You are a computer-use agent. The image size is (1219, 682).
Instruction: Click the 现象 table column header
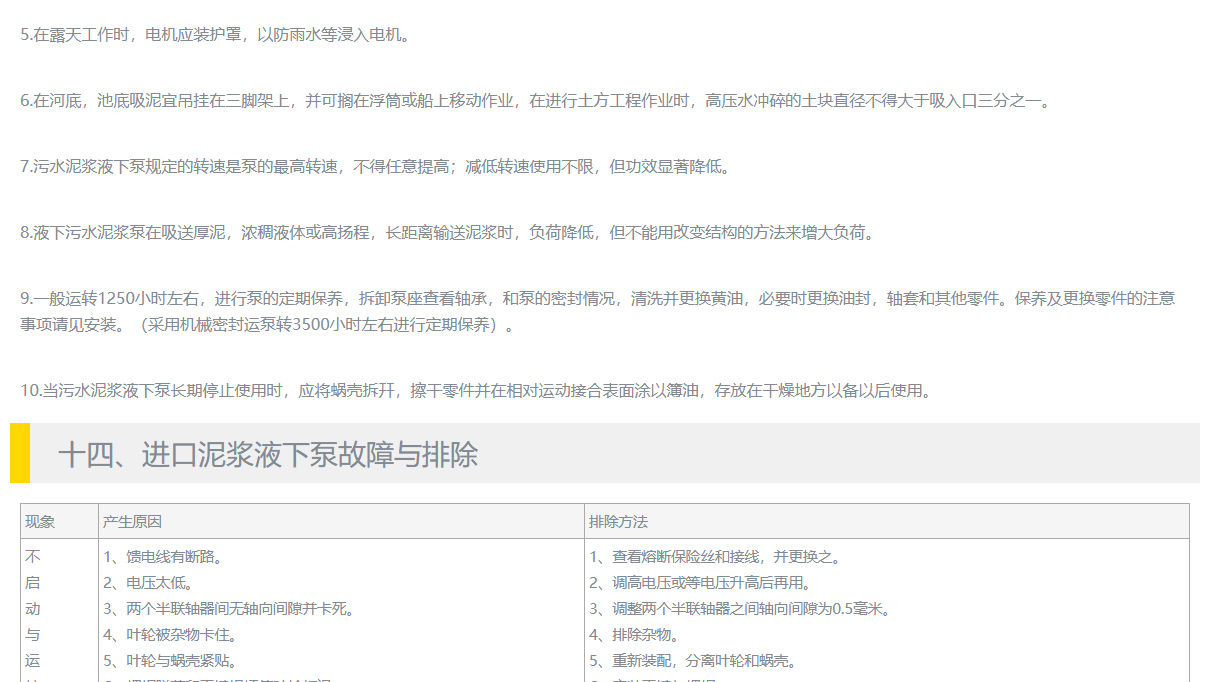coord(40,522)
